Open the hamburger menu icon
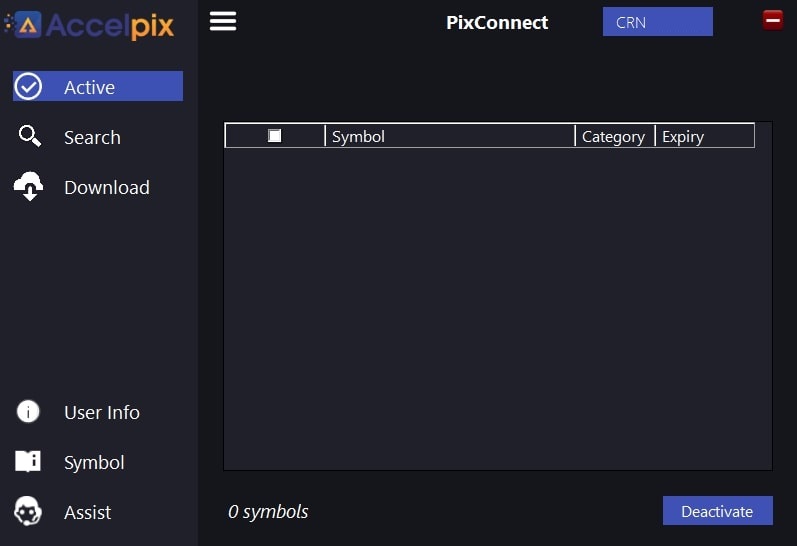The width and height of the screenshot is (797, 546). coord(223,21)
